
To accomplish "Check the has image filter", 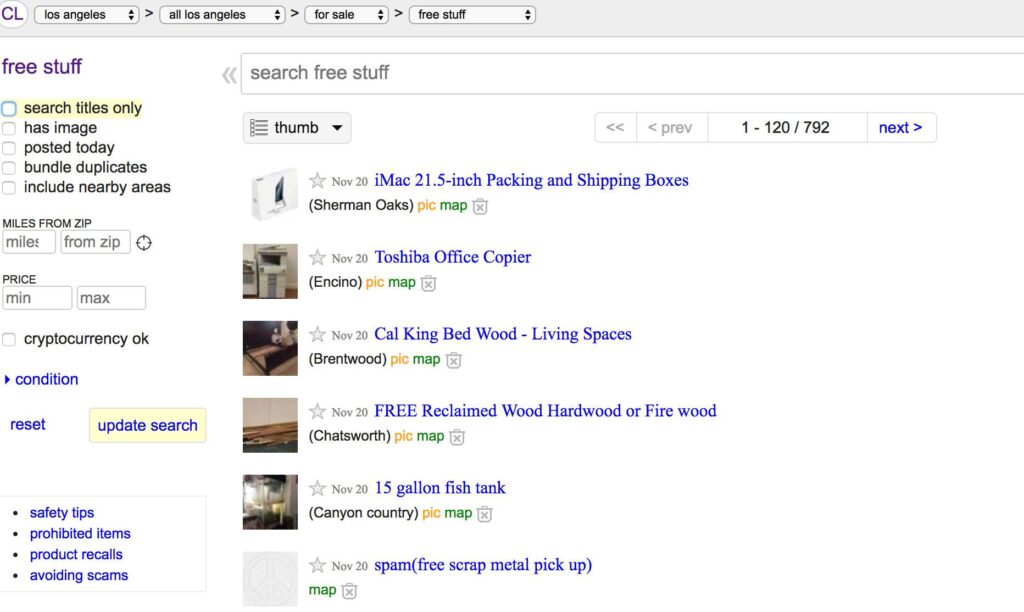I will [x=9, y=128].
